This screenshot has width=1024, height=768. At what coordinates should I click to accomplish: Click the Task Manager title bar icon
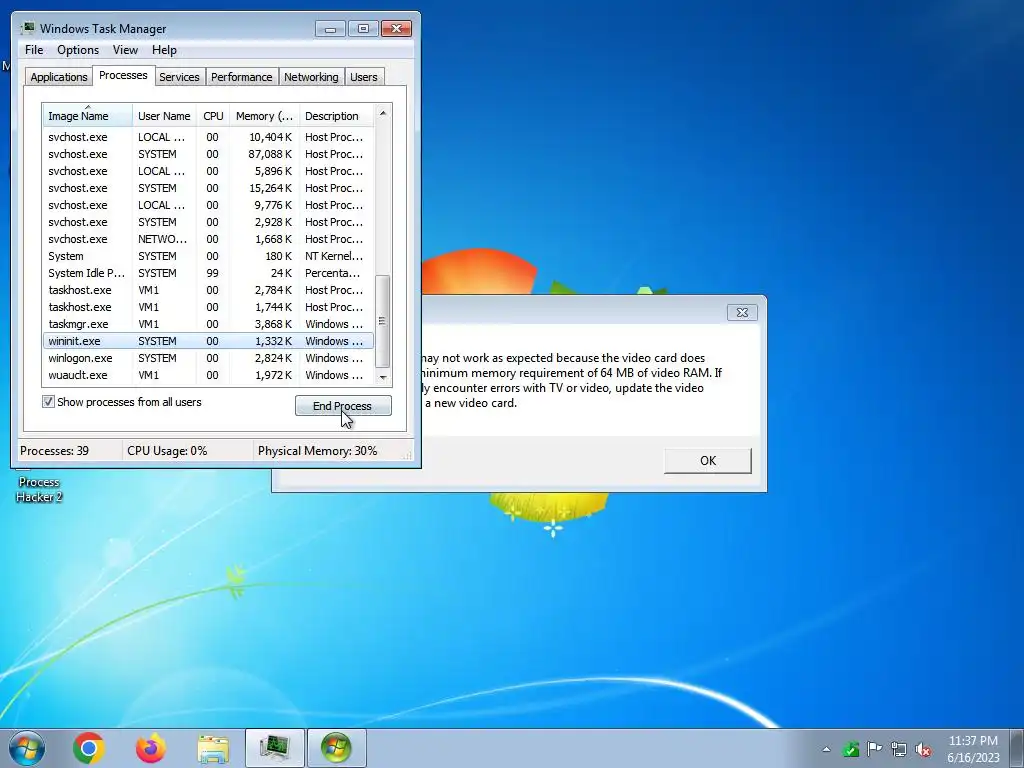click(27, 28)
